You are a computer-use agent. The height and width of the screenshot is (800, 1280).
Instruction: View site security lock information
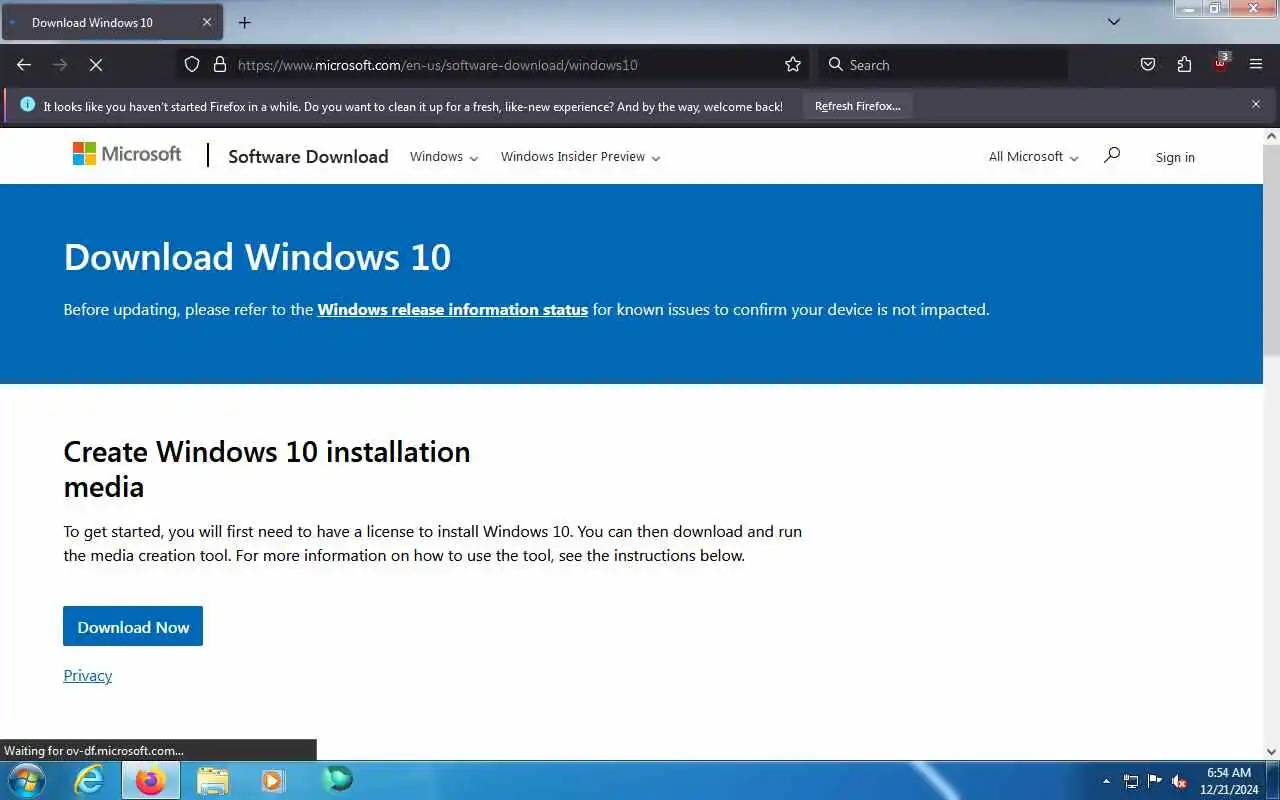(x=220, y=65)
